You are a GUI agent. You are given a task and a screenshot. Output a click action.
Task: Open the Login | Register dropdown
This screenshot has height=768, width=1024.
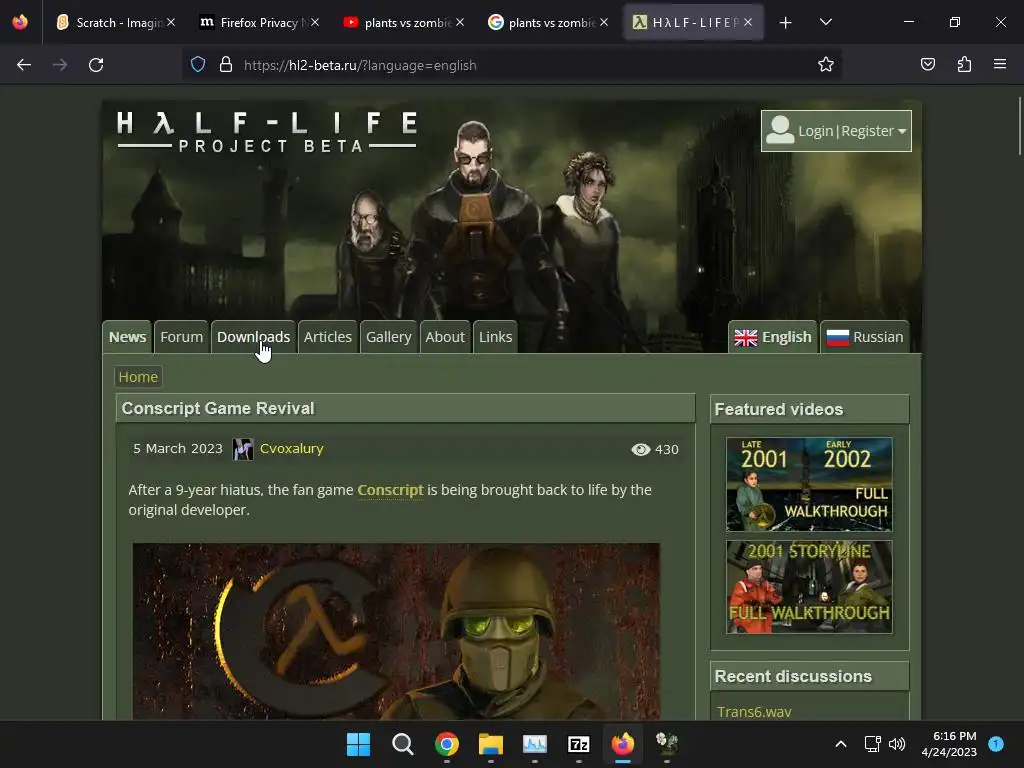pos(836,131)
